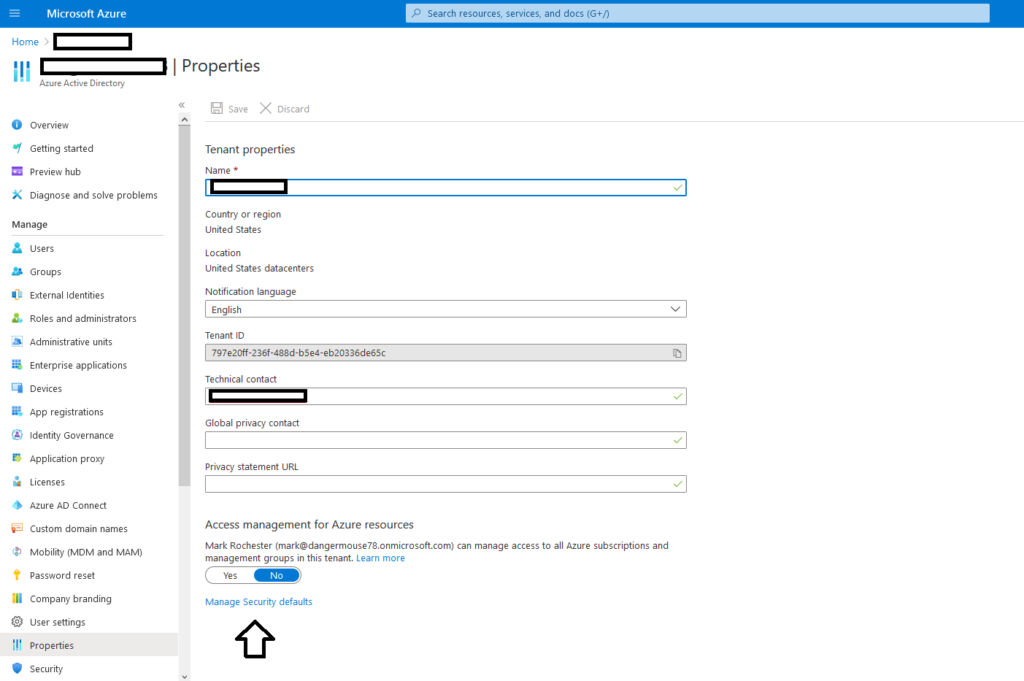Open Security menu item

[x=46, y=669]
